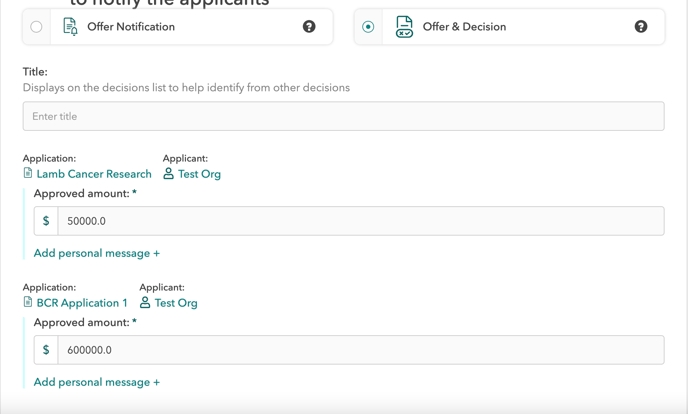The image size is (688, 414).
Task: Open the BCR Application 1 link
Action: (82, 303)
